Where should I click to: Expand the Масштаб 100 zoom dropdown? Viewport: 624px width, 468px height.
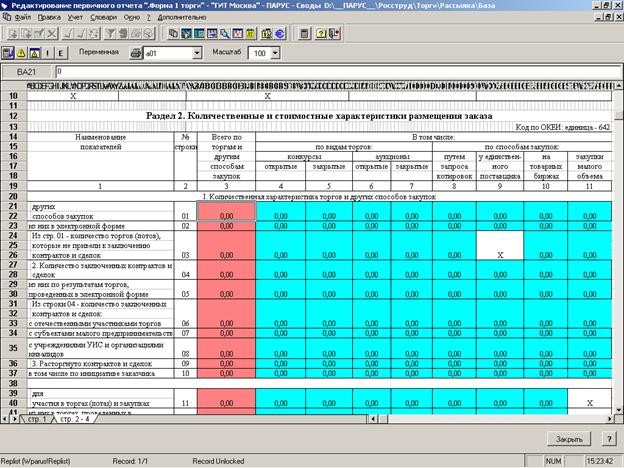point(275,53)
